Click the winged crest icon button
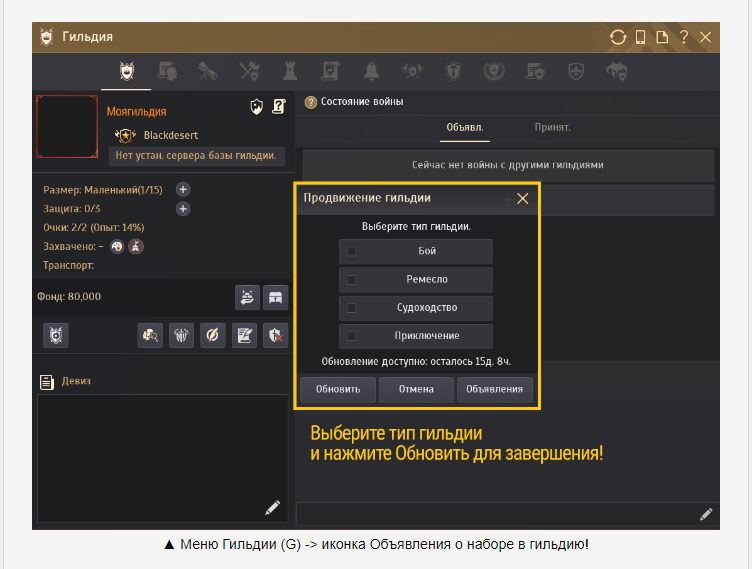 click(x=181, y=335)
